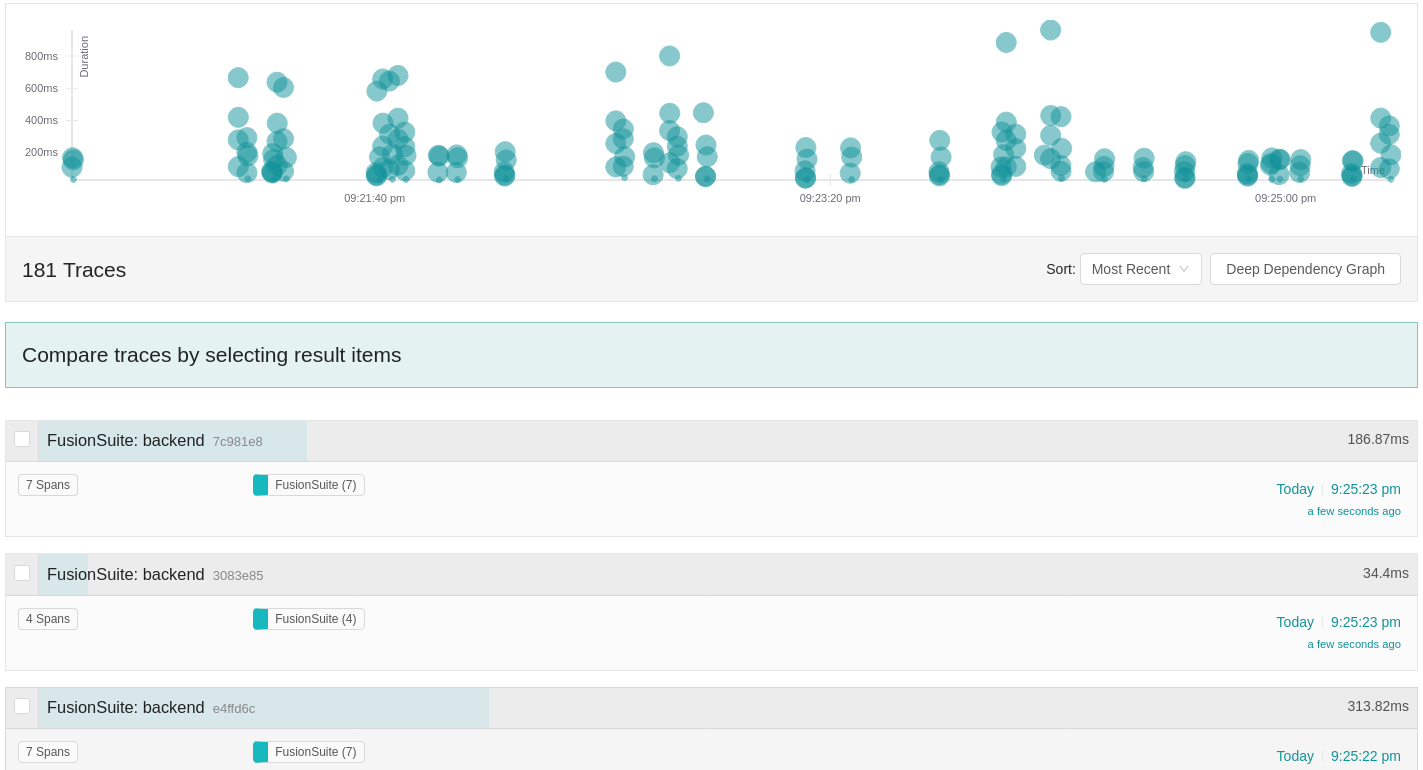Screen dimensions: 1423x770
Task: Open the Sort dropdown set to Most Recent
Action: [1140, 269]
